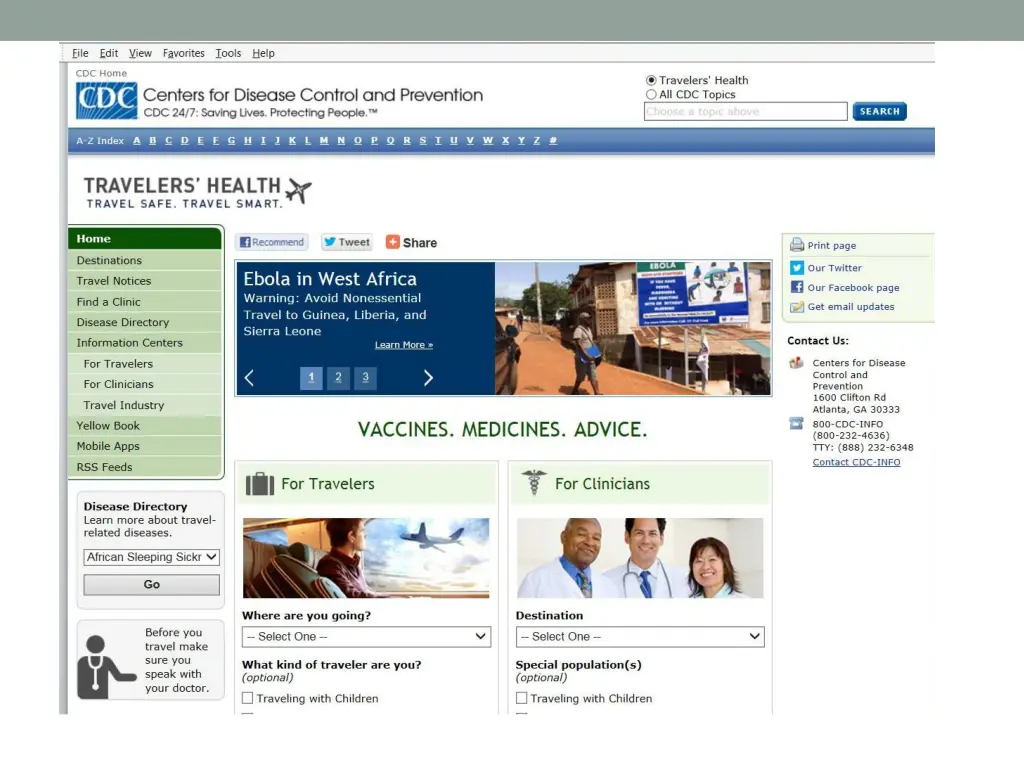Open the Disease Directory dropdown
This screenshot has height=768, width=1024.
pyautogui.click(x=152, y=557)
